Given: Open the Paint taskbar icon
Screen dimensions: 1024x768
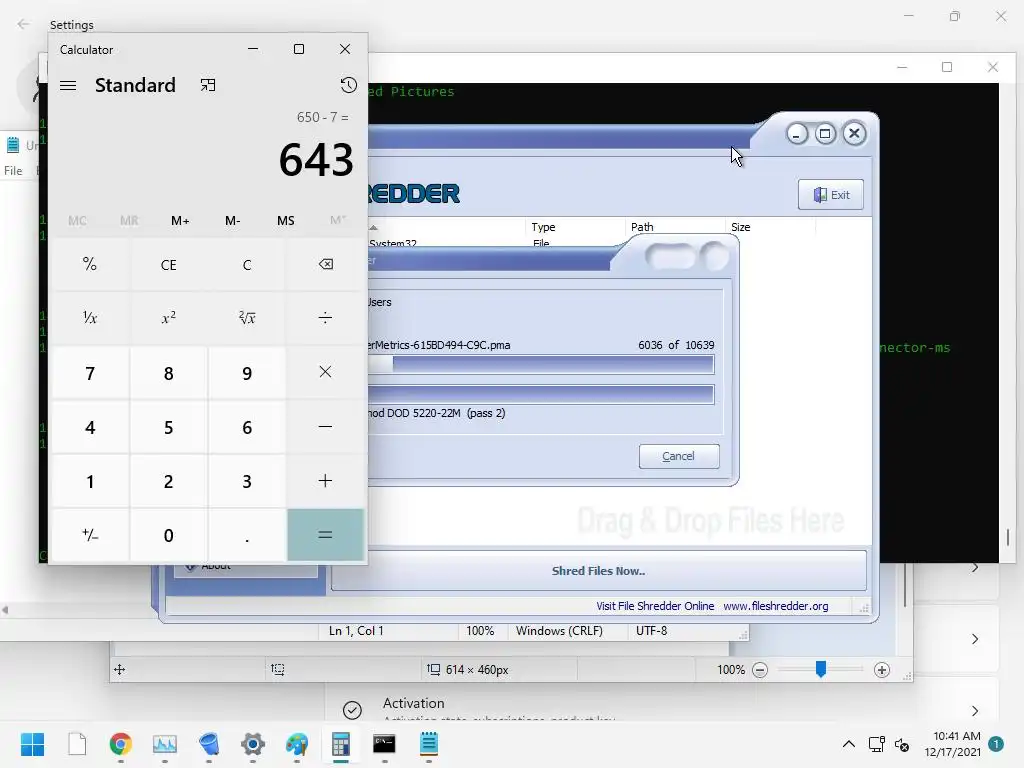Looking at the screenshot, I should point(296,744).
